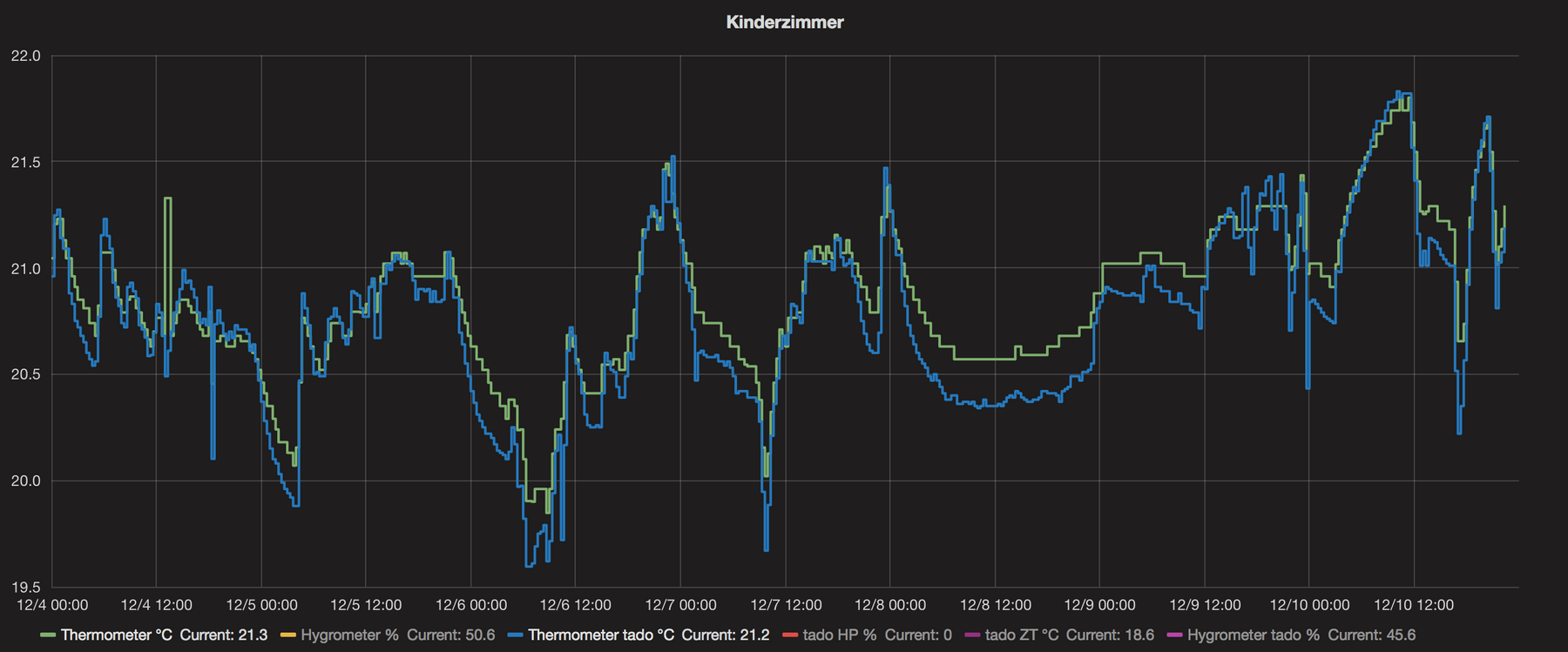Open the Kinderzimmer panel title menu

[x=784, y=23]
